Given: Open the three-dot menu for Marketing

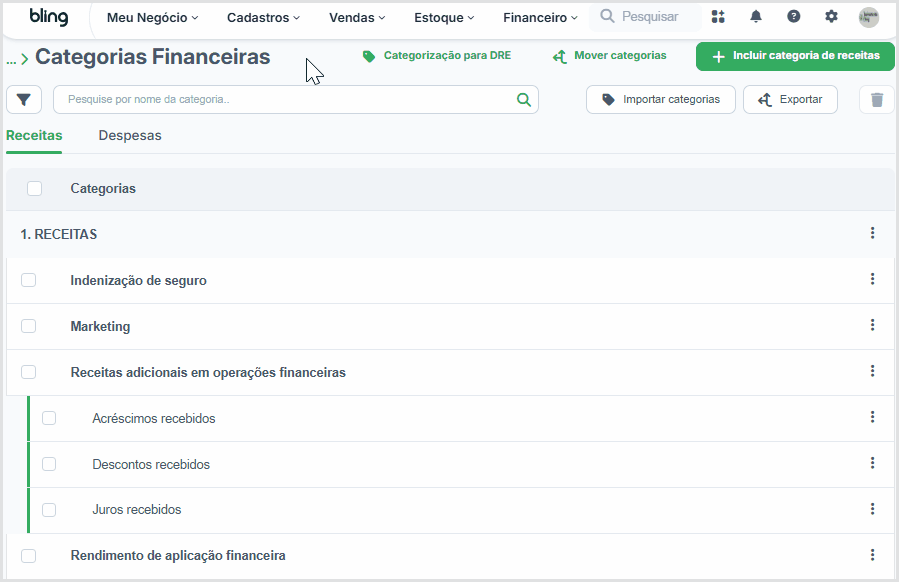Looking at the screenshot, I should click(x=872, y=325).
